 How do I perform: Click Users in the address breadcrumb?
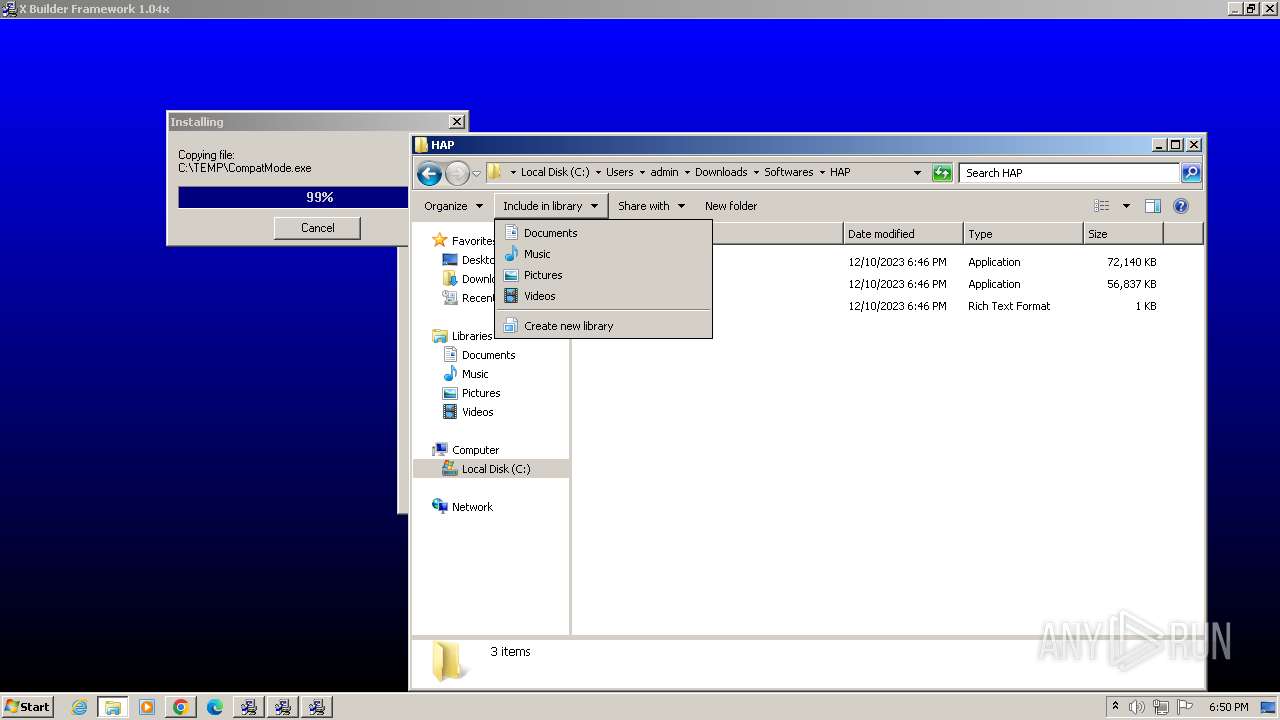click(x=619, y=172)
